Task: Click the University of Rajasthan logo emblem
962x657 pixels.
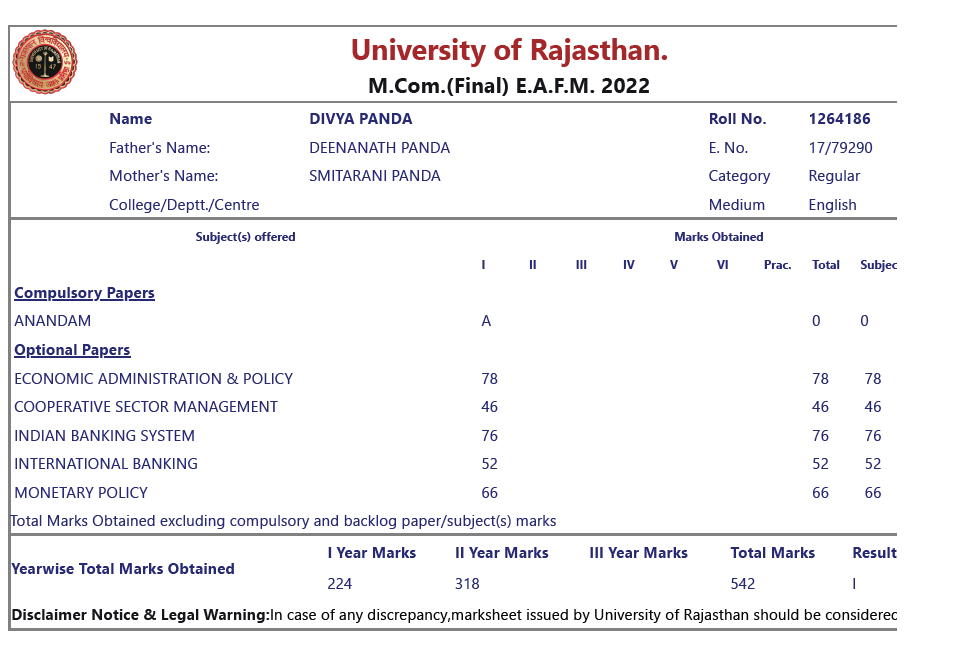Action: 45,62
